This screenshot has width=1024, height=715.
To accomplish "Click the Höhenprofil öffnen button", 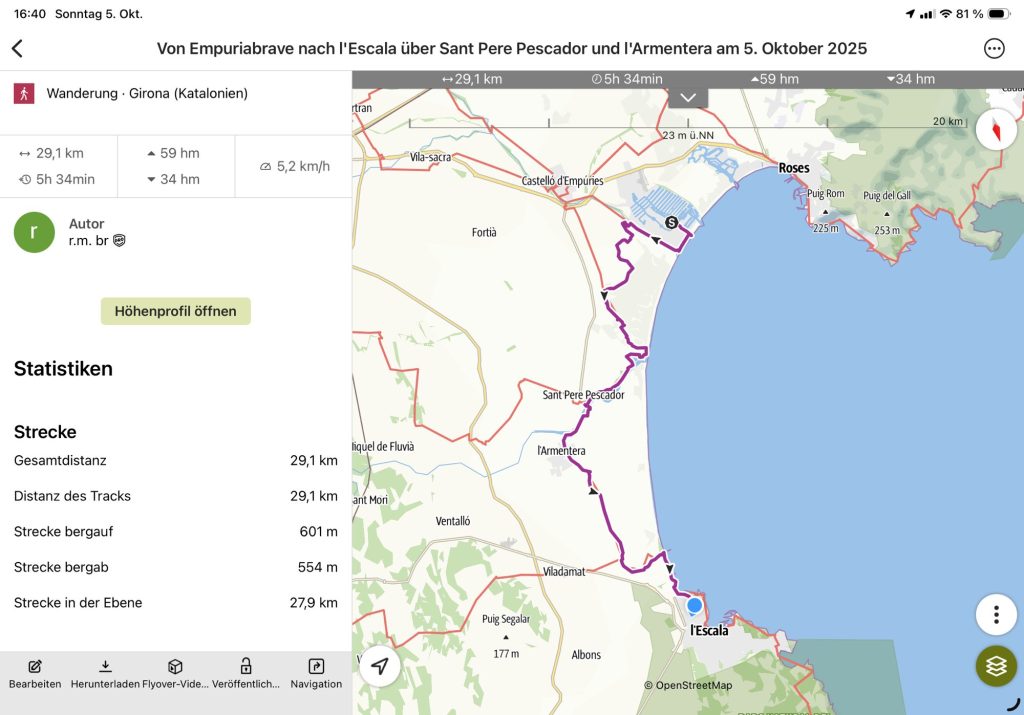I will (x=175, y=311).
